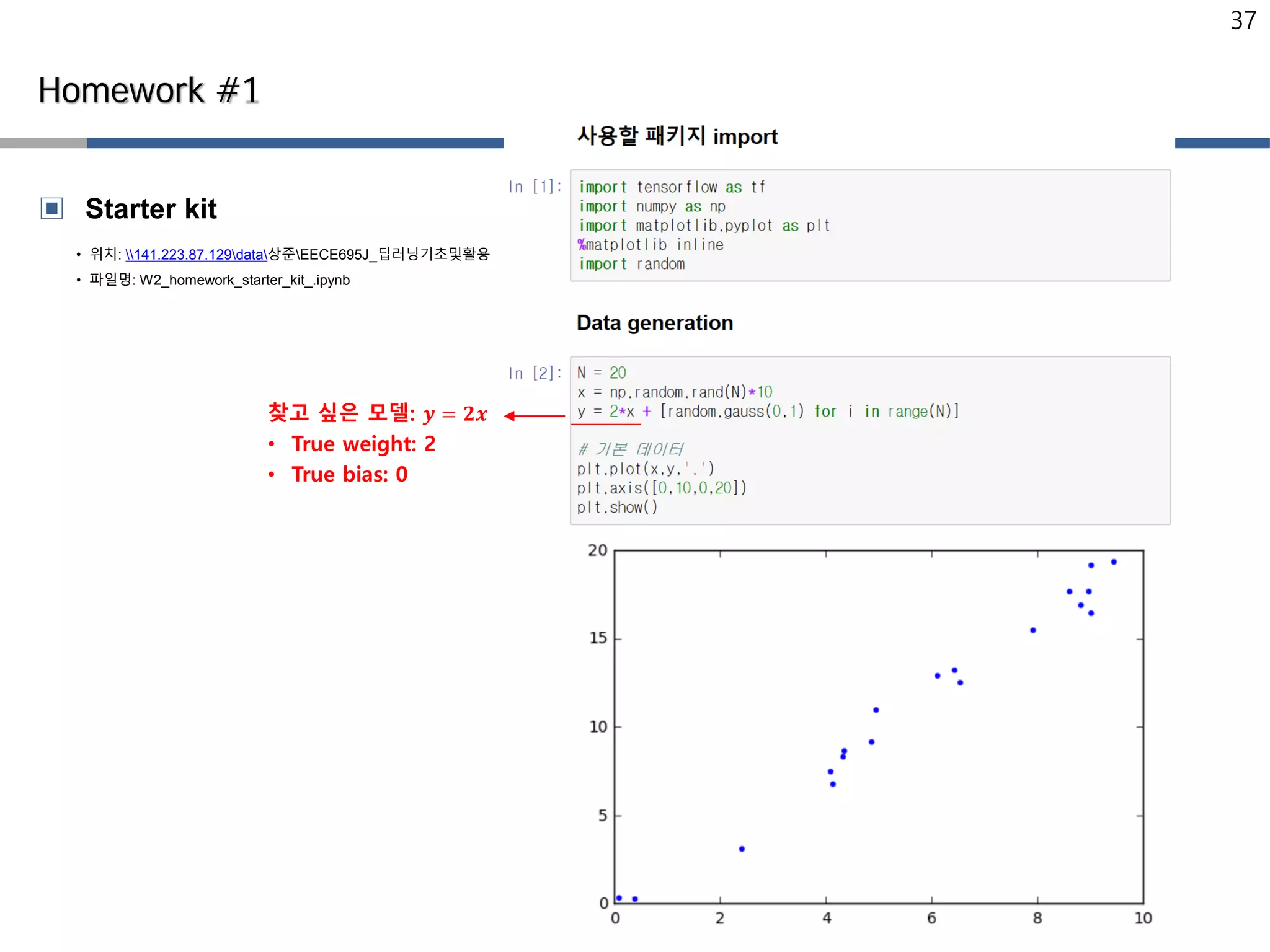Viewport: 1270px width, 952px height.
Task: Select the In [1] cell prompt
Action: coord(535,187)
